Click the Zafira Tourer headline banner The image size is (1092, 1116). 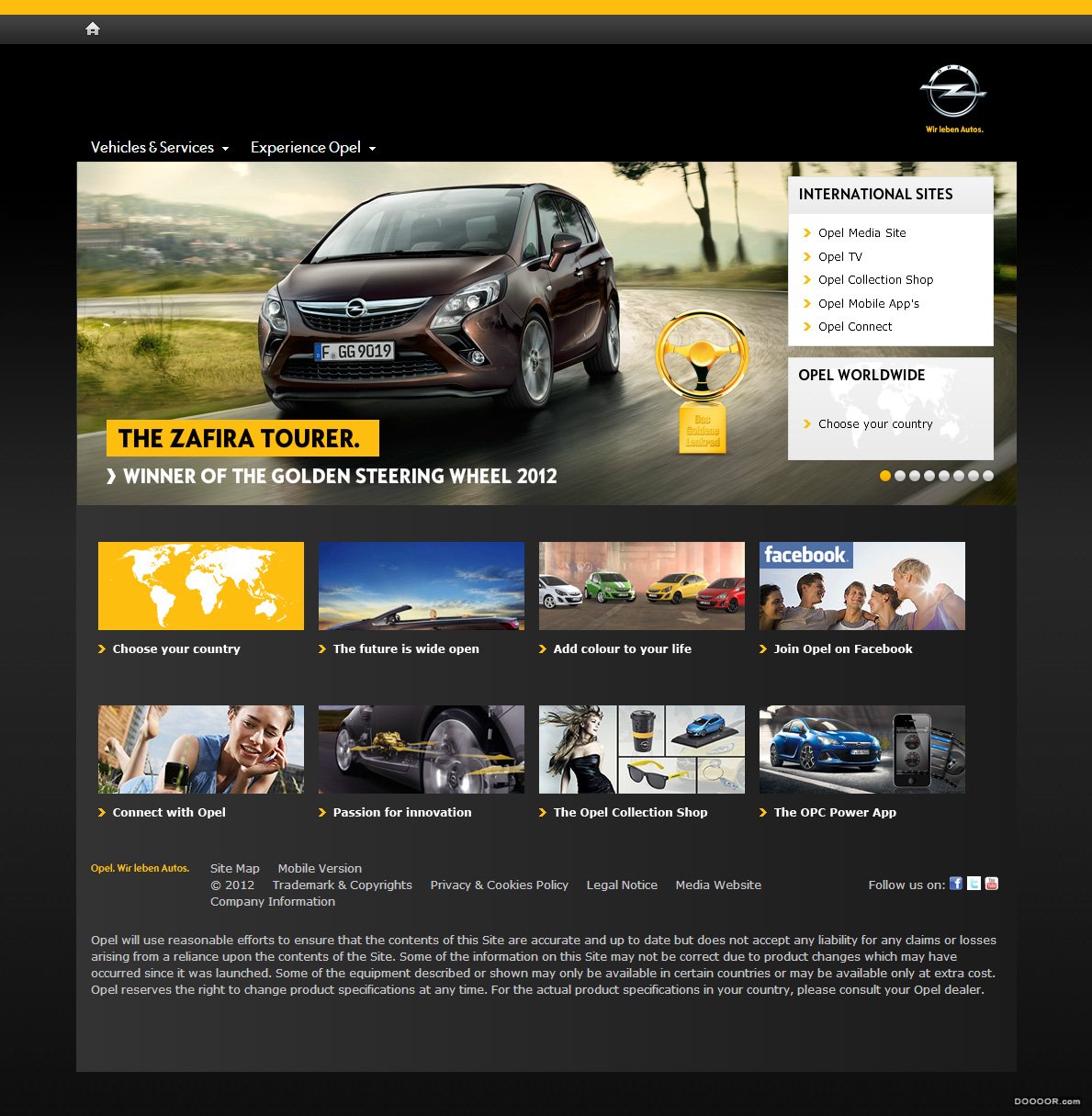[242, 438]
